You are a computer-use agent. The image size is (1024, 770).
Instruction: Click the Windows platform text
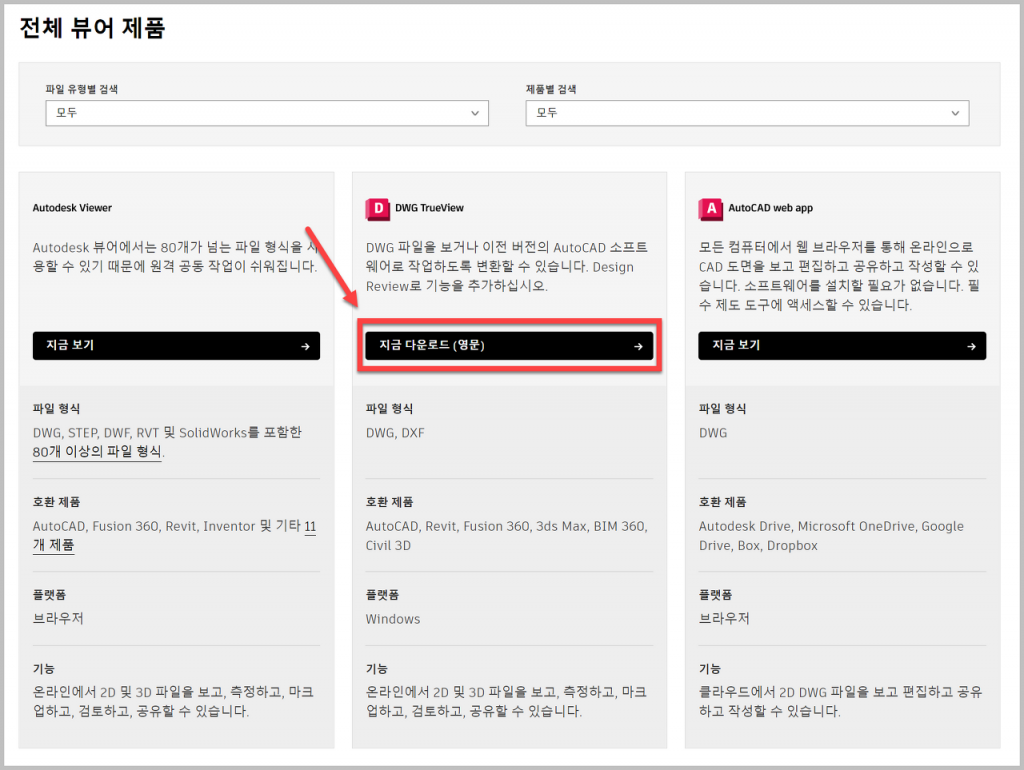tap(393, 619)
